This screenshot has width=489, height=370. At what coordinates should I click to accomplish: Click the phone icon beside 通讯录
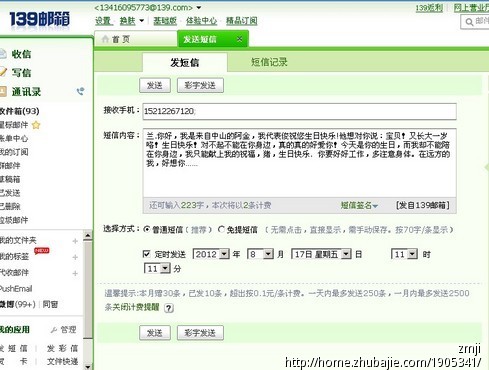coord(80,91)
